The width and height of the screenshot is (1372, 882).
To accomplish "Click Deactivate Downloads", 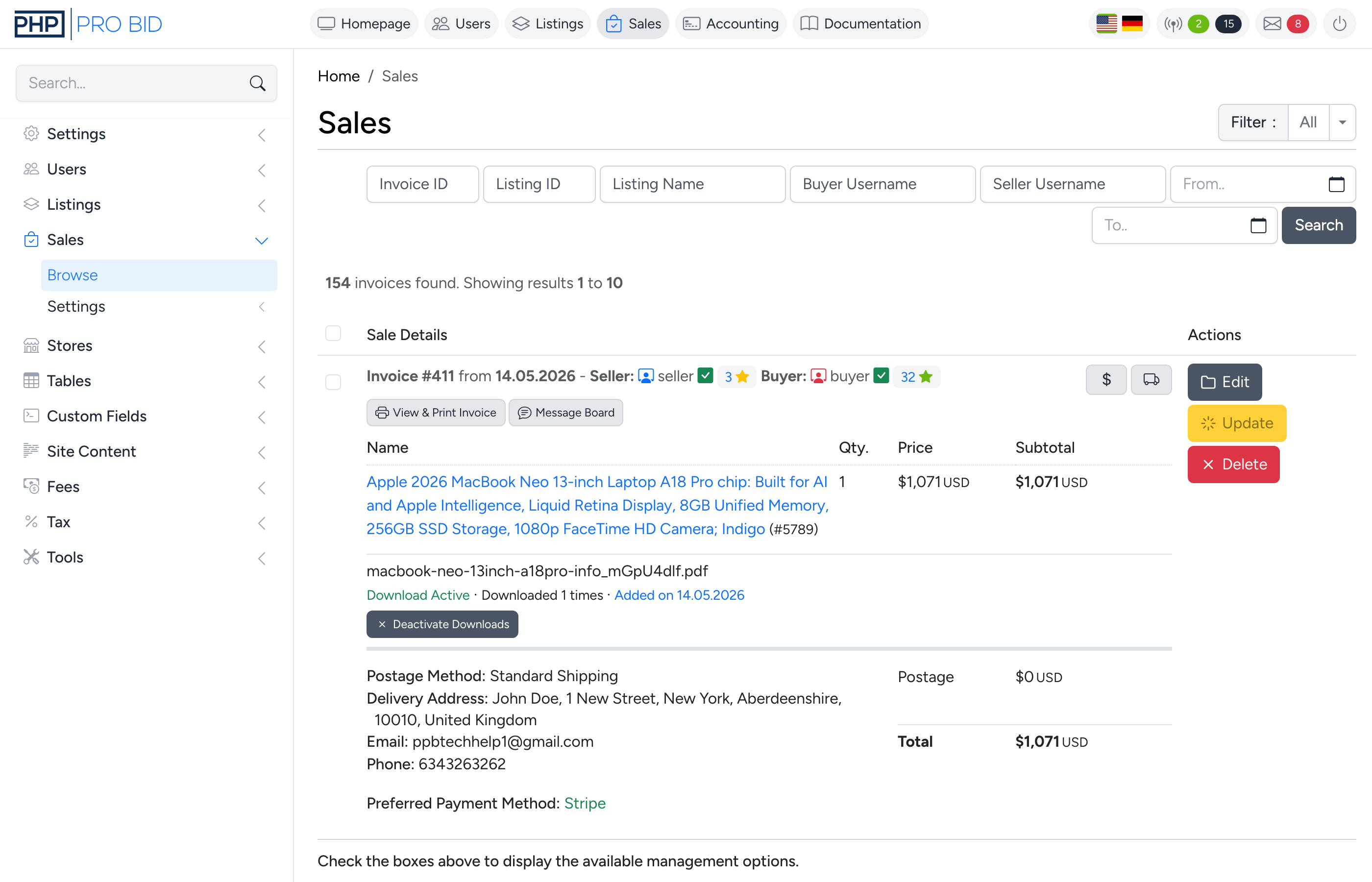I will [442, 624].
